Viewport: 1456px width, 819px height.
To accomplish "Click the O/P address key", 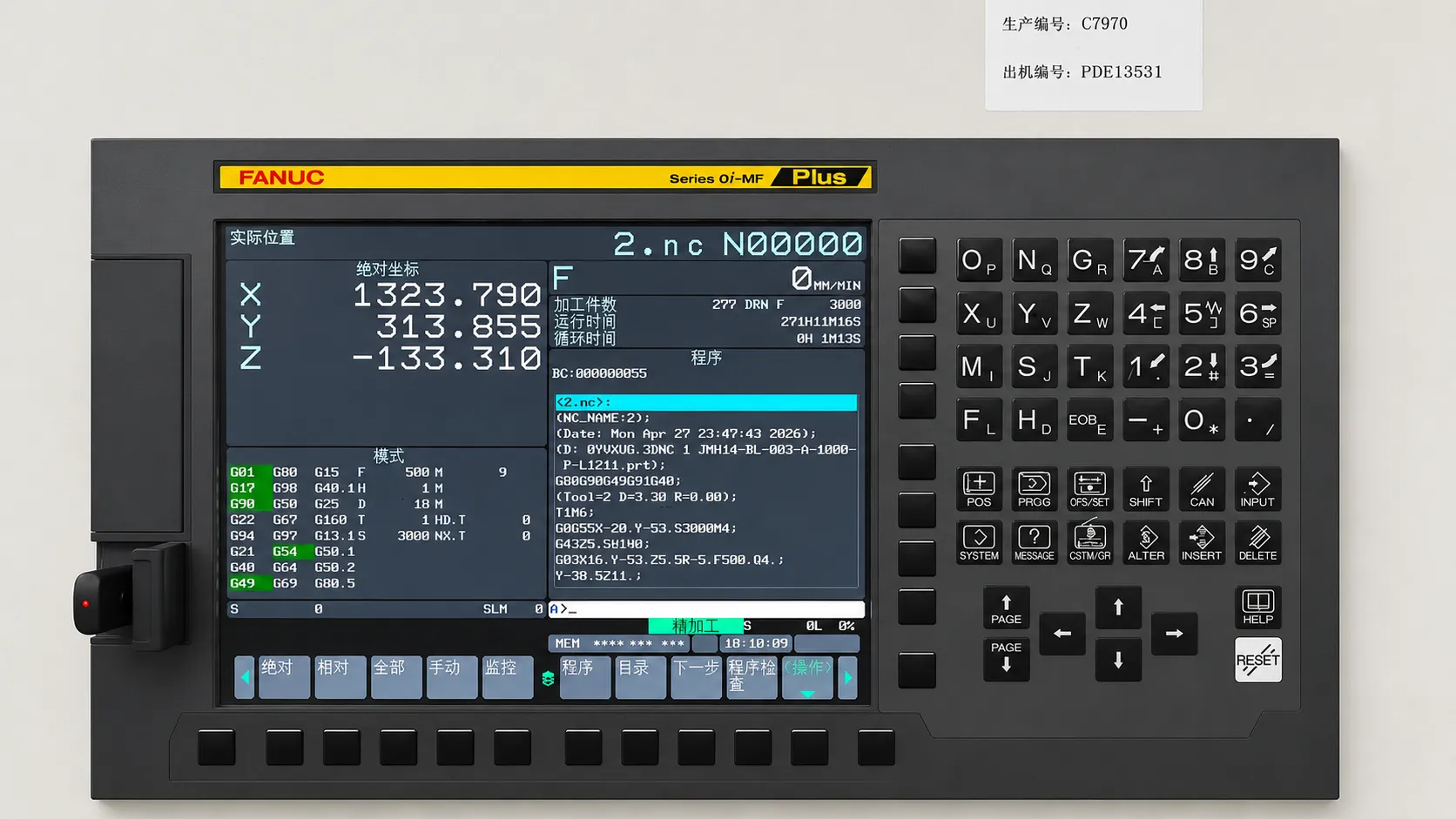I will tap(979, 260).
